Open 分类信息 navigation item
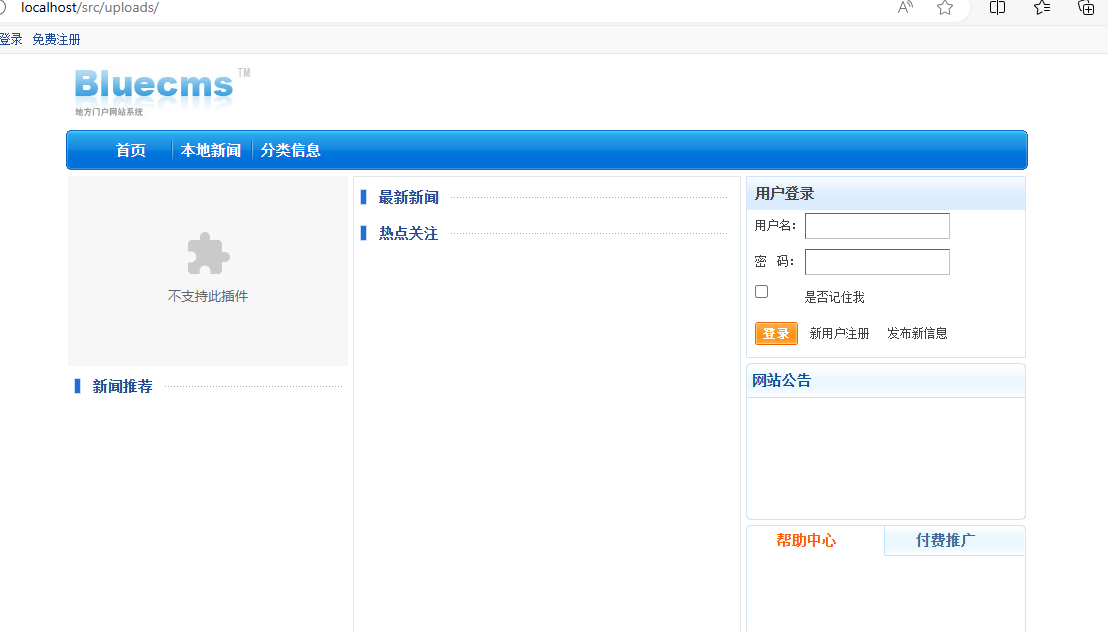 (290, 150)
